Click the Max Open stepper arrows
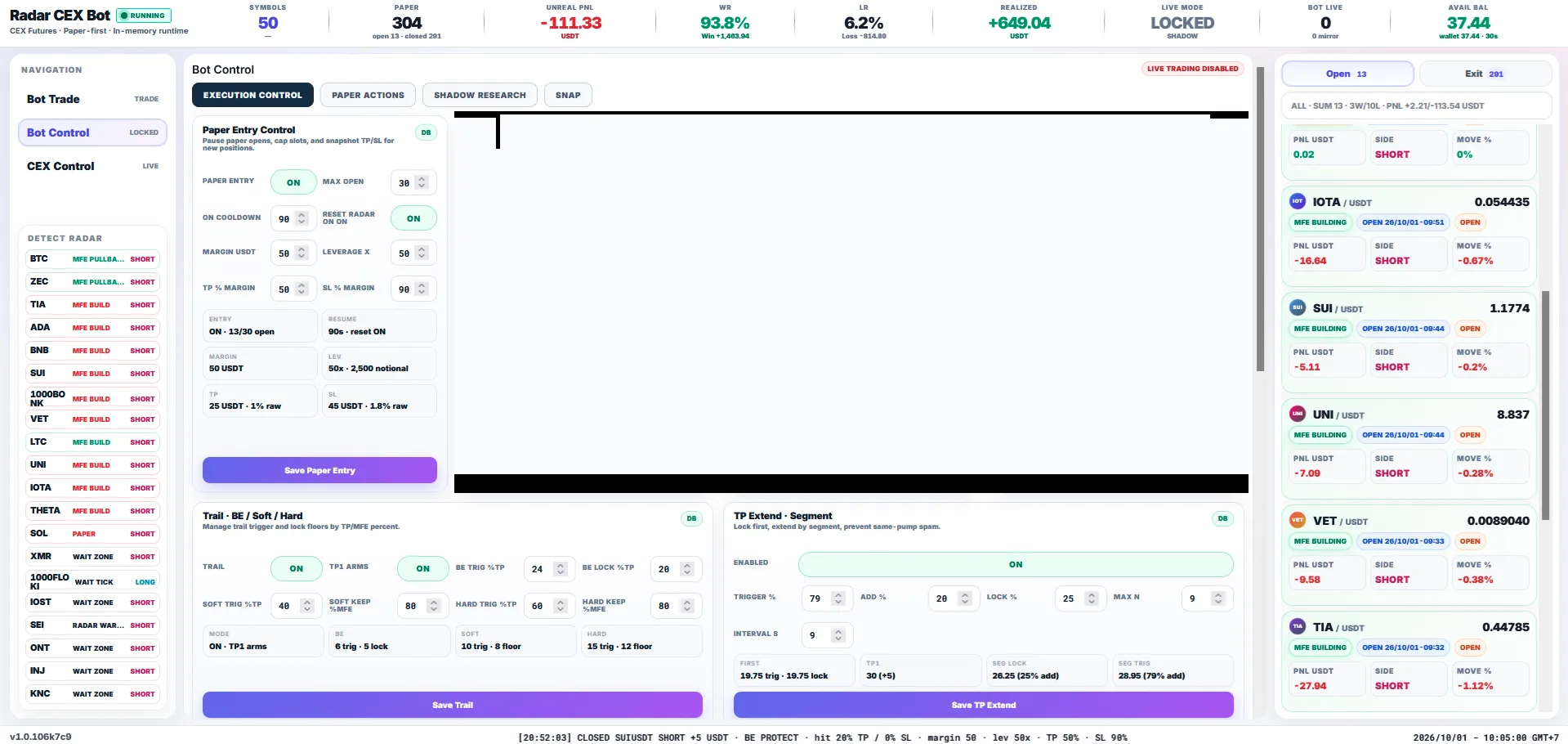This screenshot has height=744, width=1568. 422,182
